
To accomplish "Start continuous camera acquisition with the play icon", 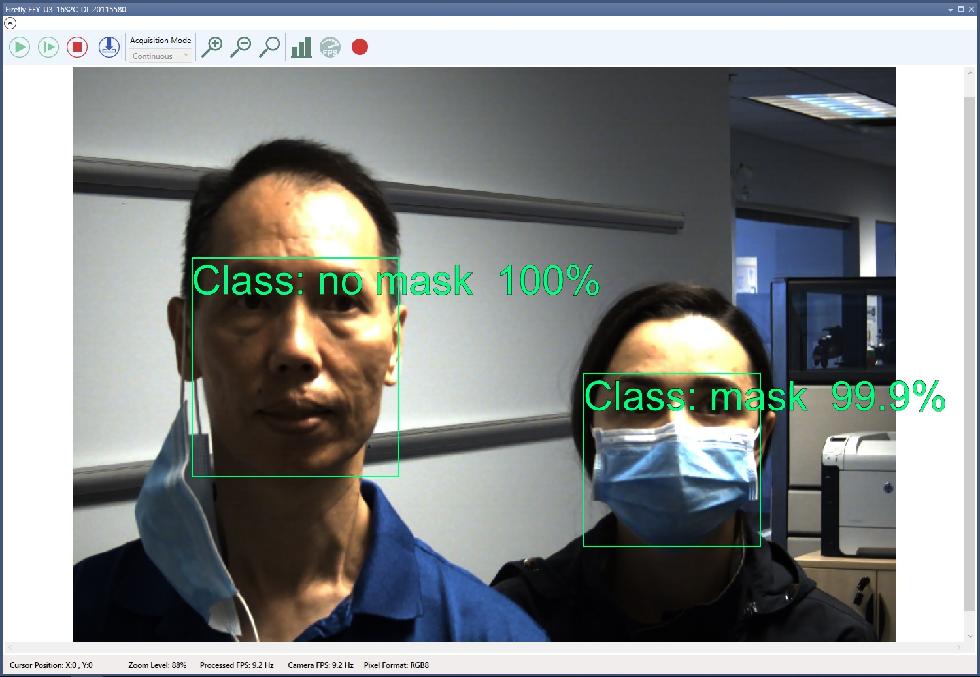I will pos(19,47).
